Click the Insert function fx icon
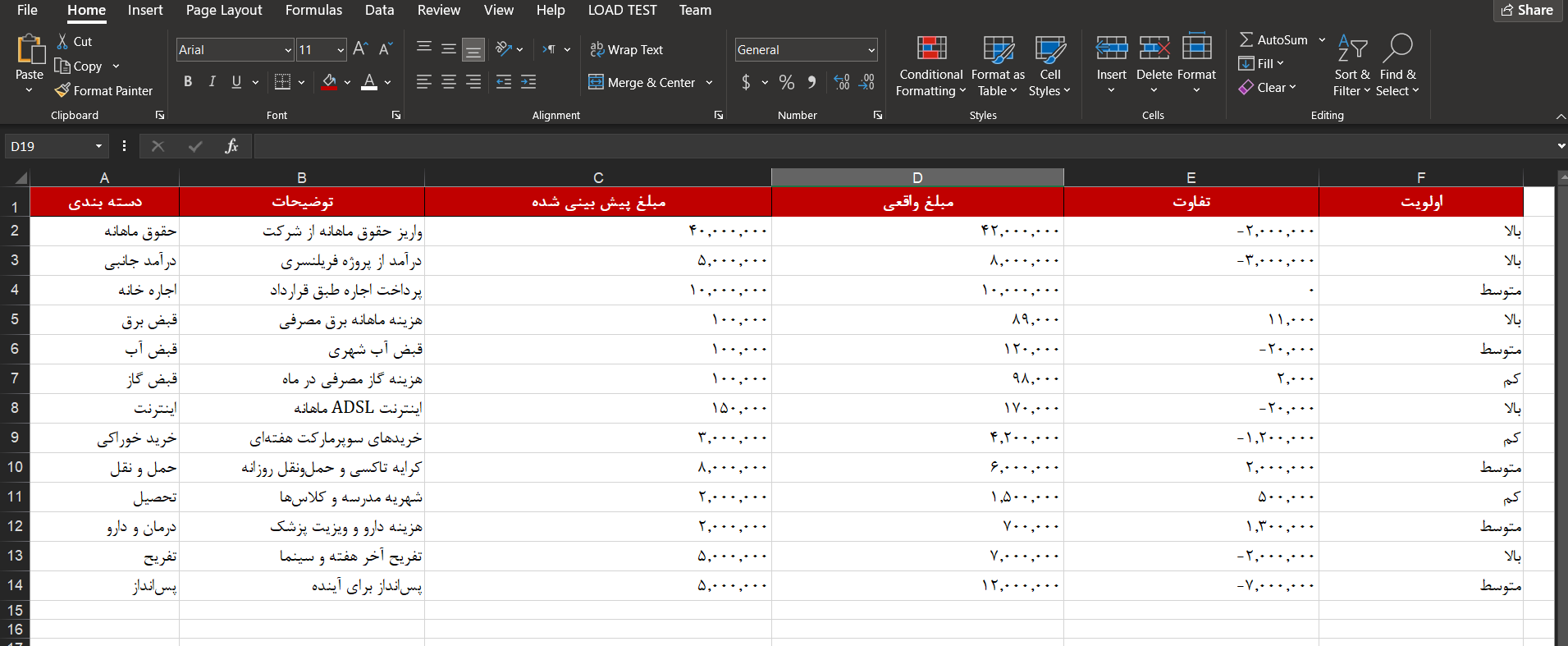 (231, 146)
